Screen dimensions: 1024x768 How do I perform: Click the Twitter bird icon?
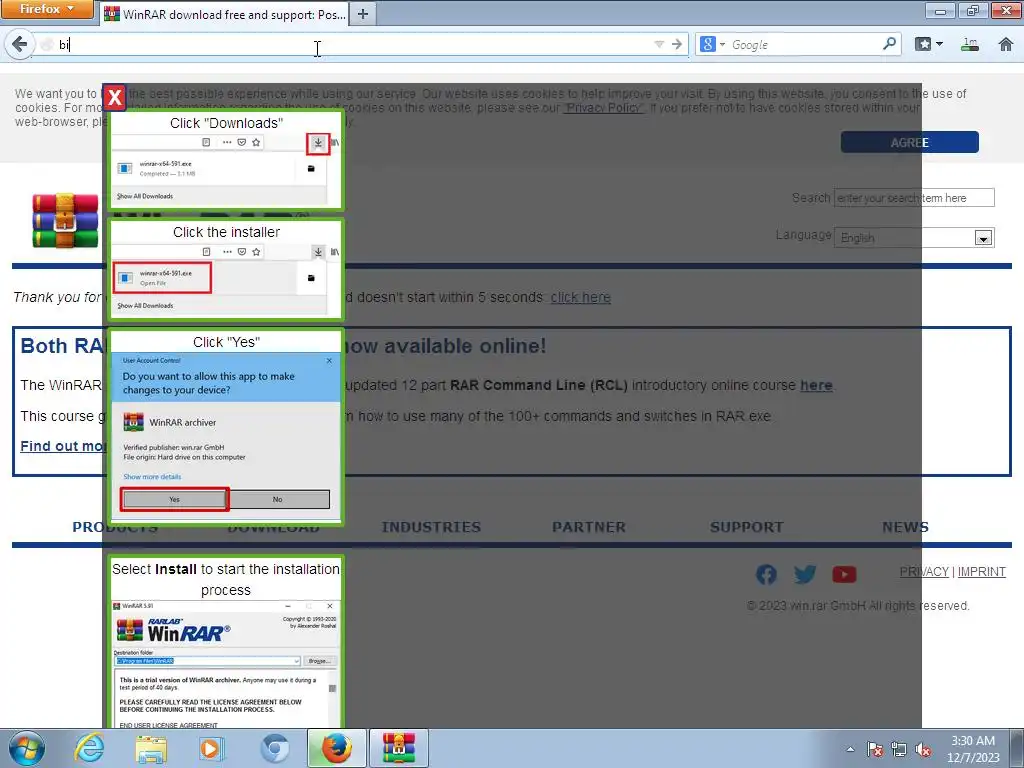click(805, 574)
